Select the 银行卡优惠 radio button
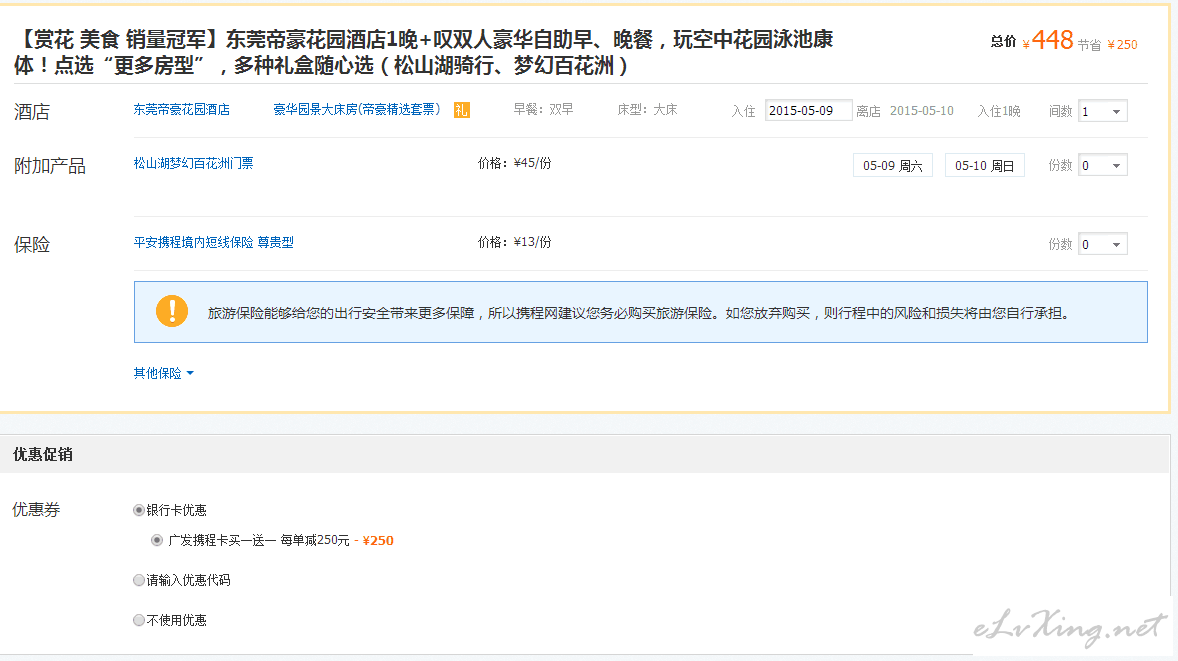Screen dimensions: 1178x661 tap(138, 510)
